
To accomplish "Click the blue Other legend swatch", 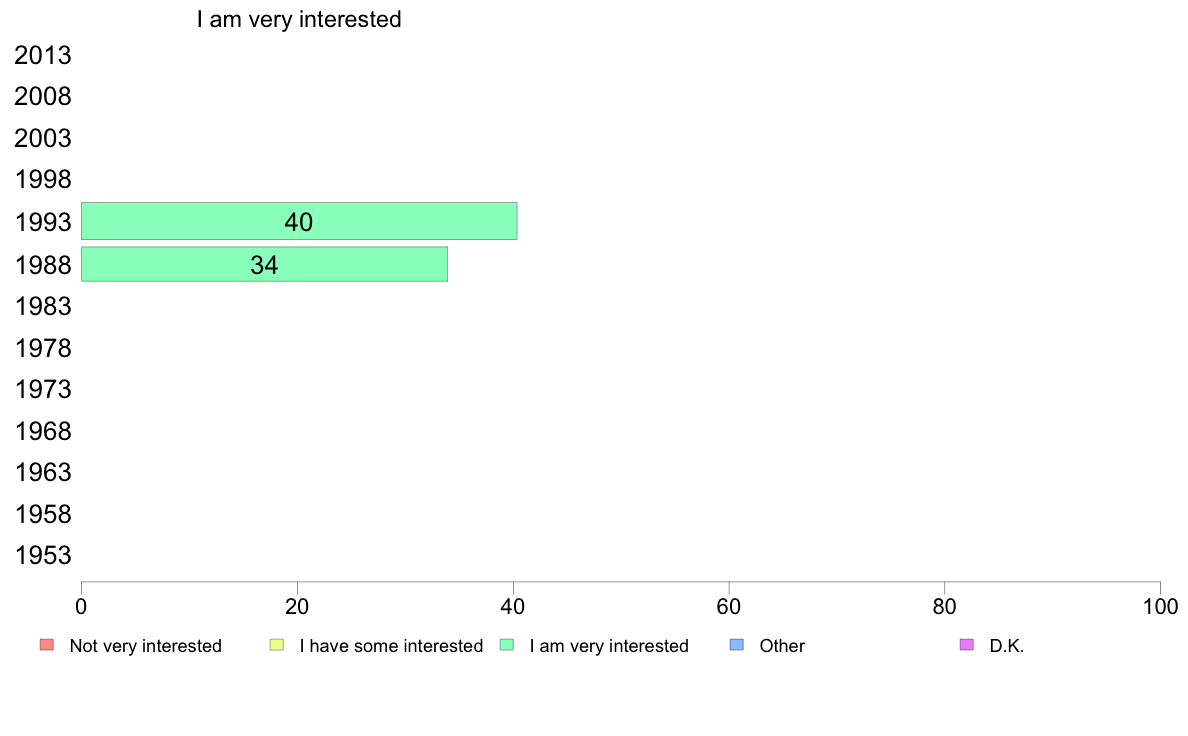I will point(737,645).
